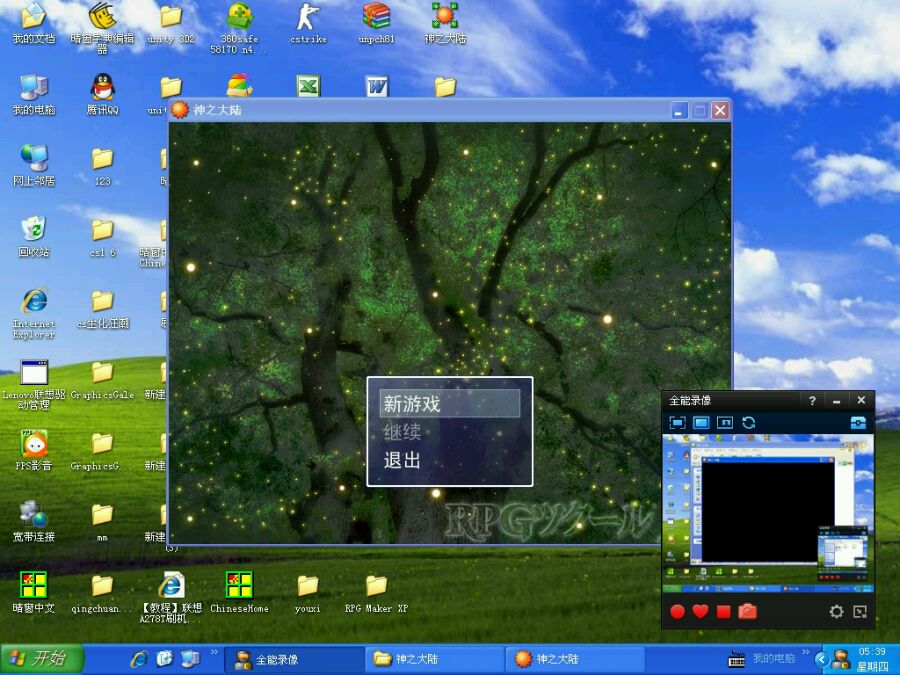Open unpch81 archive on desktop
Screen dimensions: 900x675
coord(377,24)
